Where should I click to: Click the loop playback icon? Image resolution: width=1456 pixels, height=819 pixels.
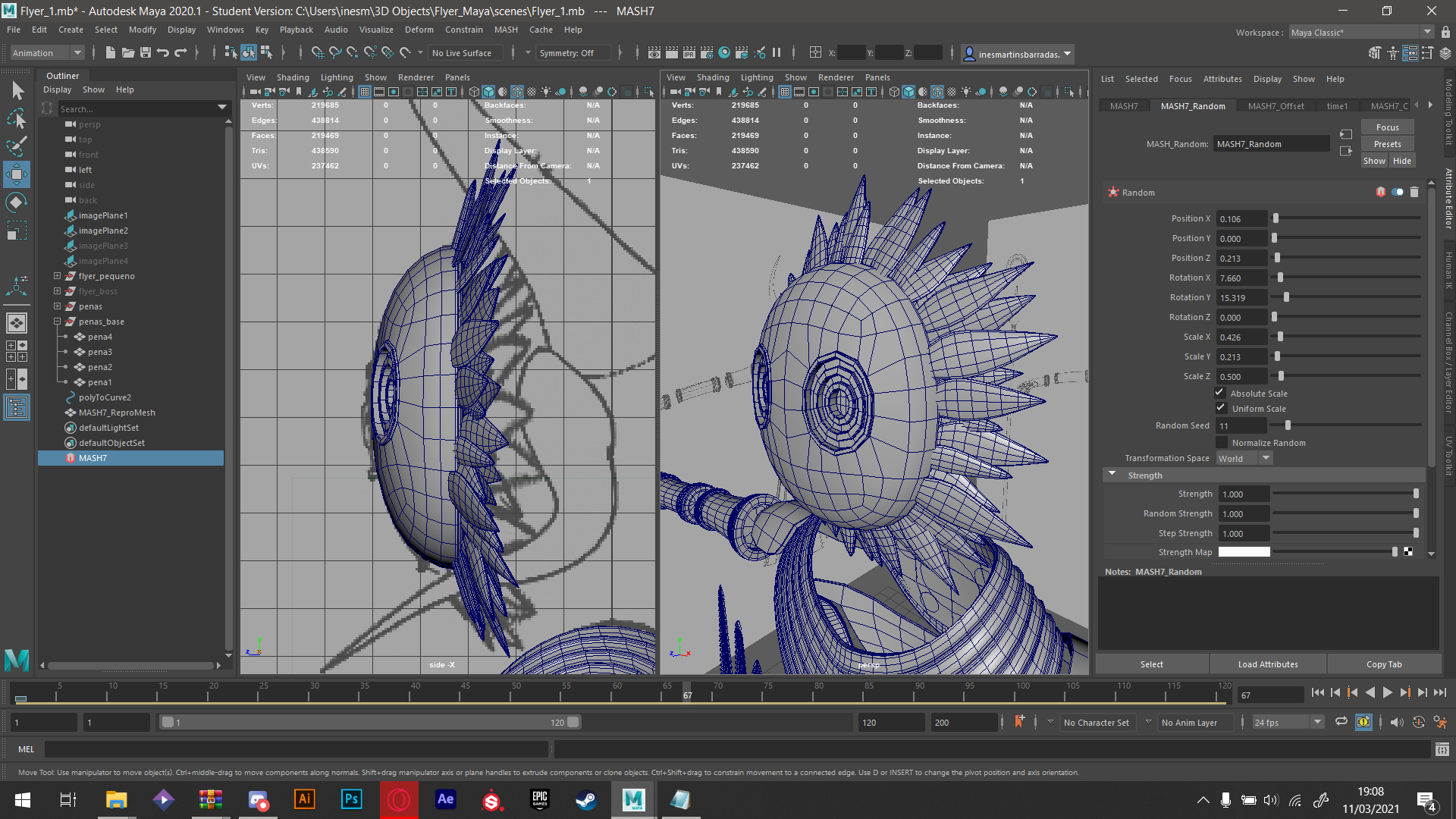[1341, 722]
